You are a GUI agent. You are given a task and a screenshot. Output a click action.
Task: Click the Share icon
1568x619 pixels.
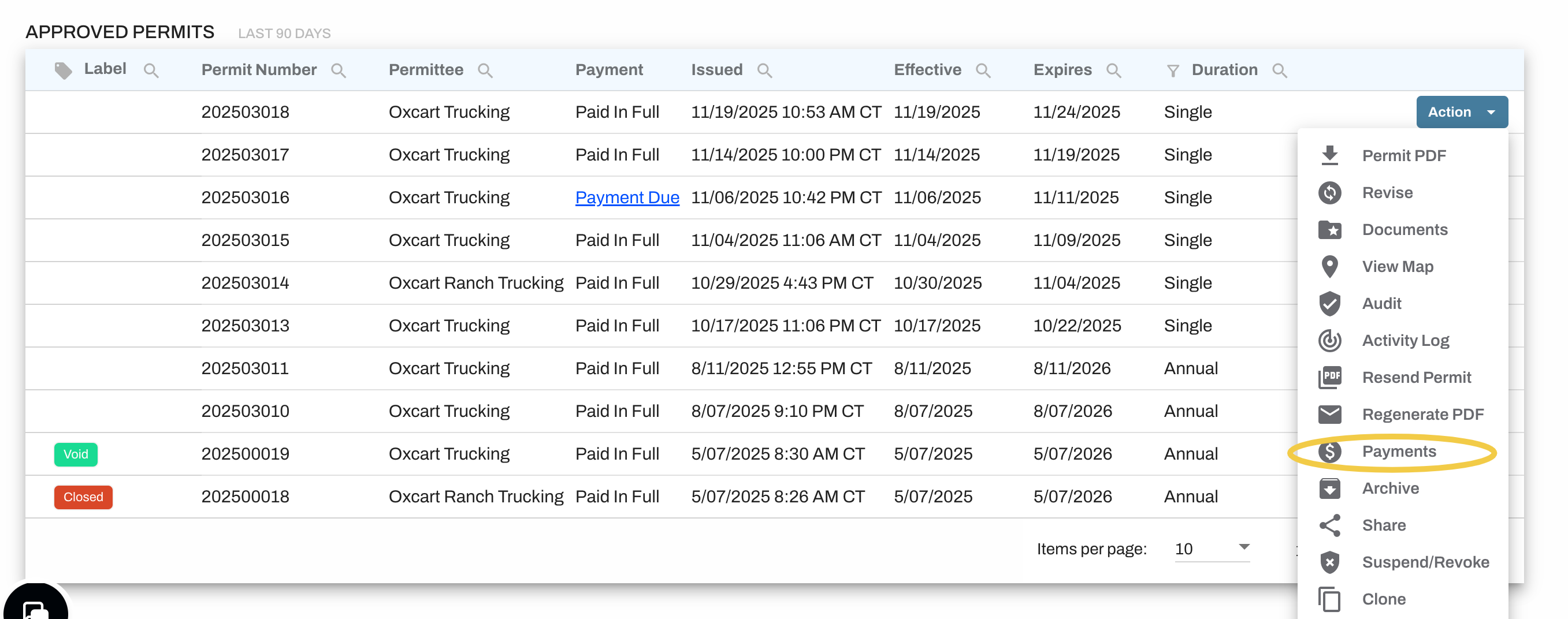1330,525
